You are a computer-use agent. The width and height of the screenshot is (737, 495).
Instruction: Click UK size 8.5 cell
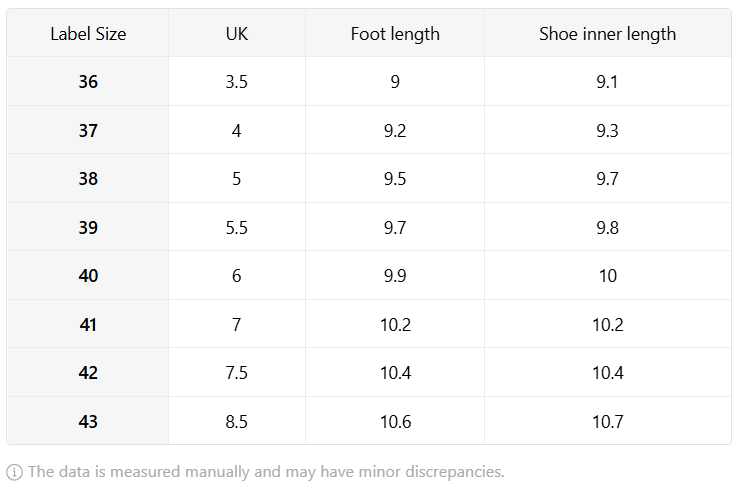[x=237, y=421]
